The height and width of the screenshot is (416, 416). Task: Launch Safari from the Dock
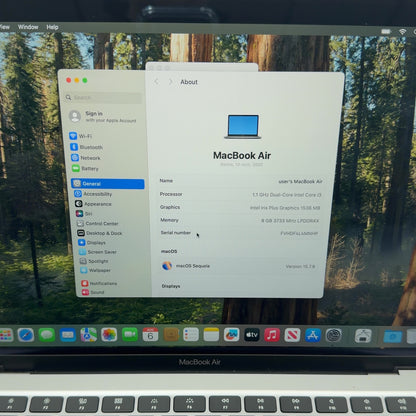coord(26,335)
